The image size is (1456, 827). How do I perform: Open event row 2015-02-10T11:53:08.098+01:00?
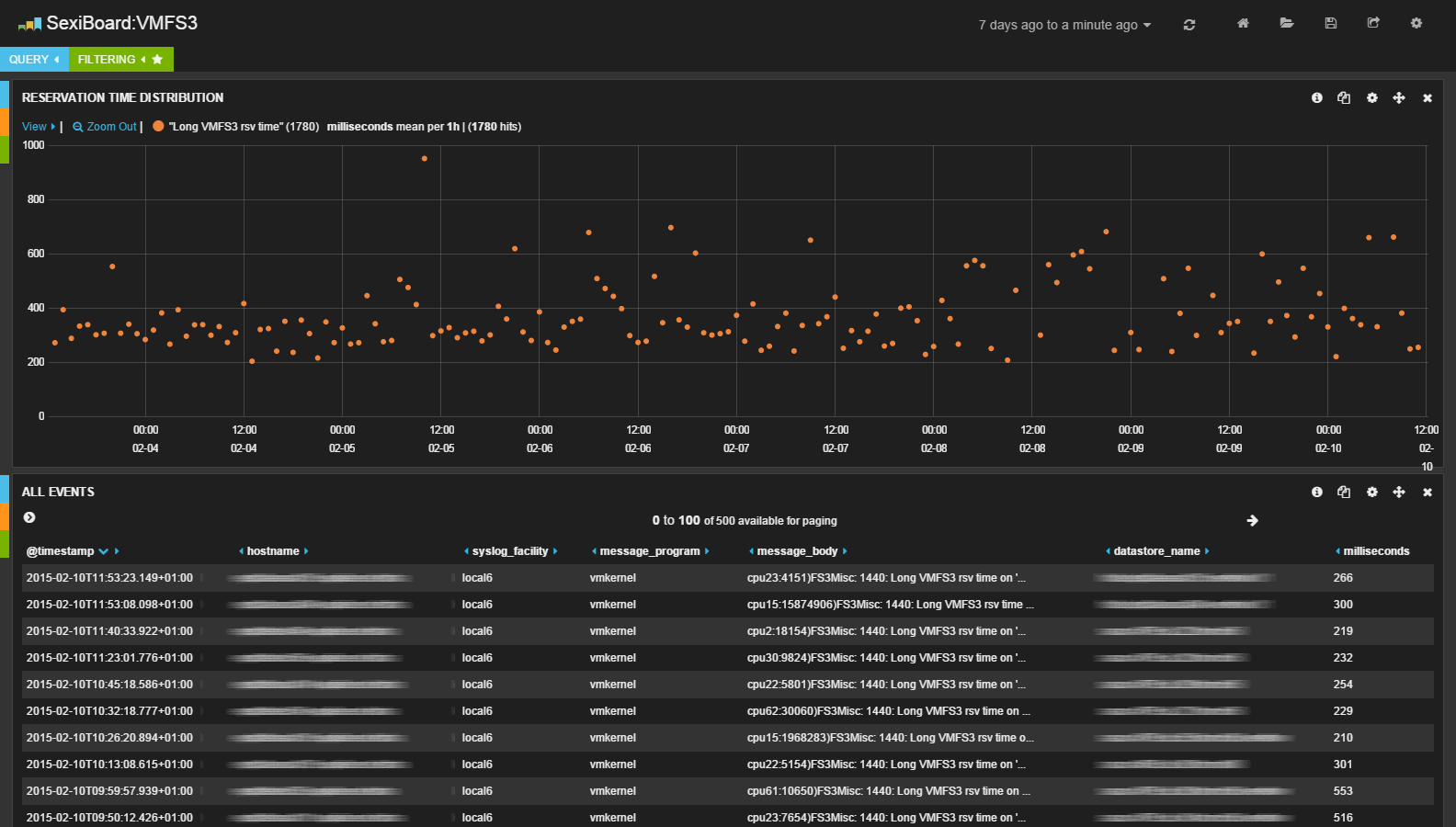728,605
